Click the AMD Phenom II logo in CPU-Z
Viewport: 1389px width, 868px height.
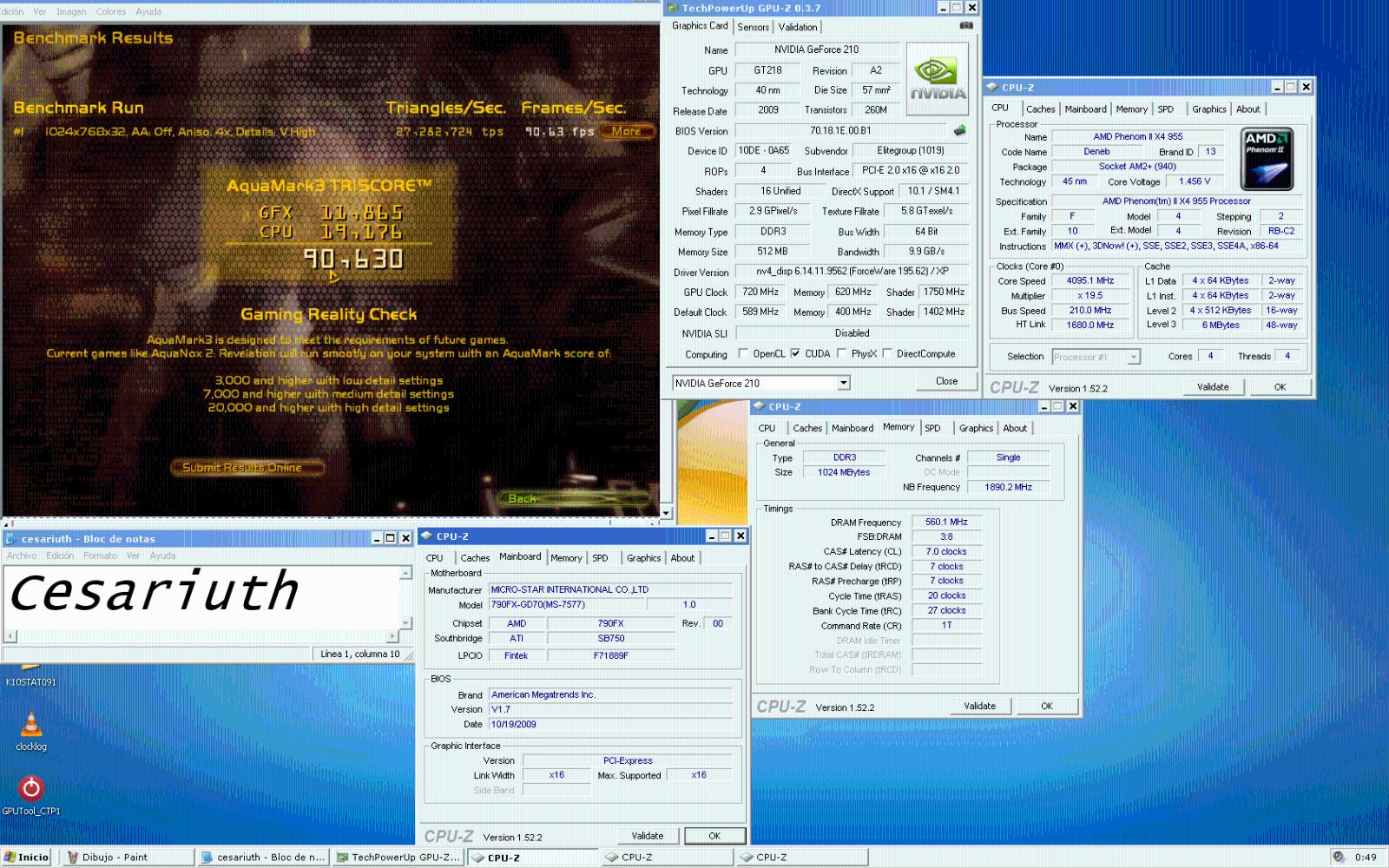coord(1267,159)
